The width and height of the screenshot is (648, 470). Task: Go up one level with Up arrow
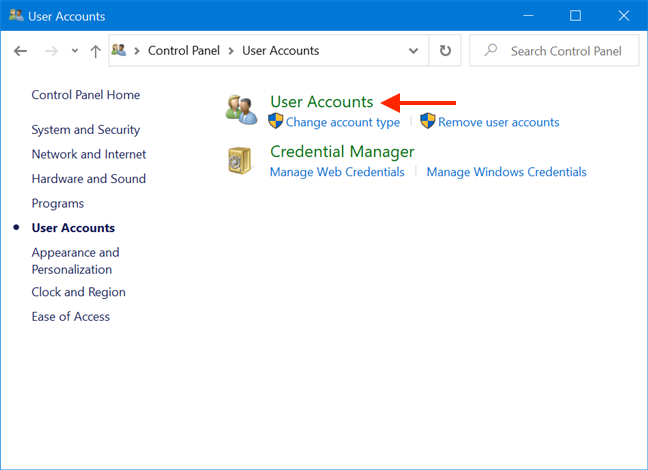coord(95,51)
